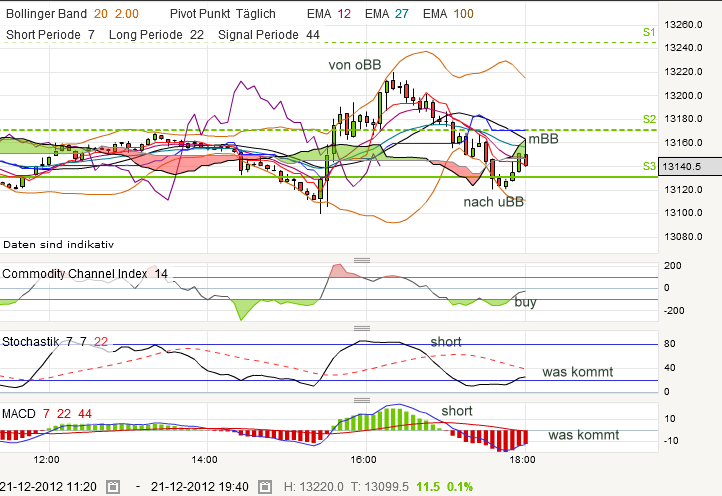Click the high value H: 13220.0
Viewport: 722px width, 496px height.
click(x=314, y=487)
